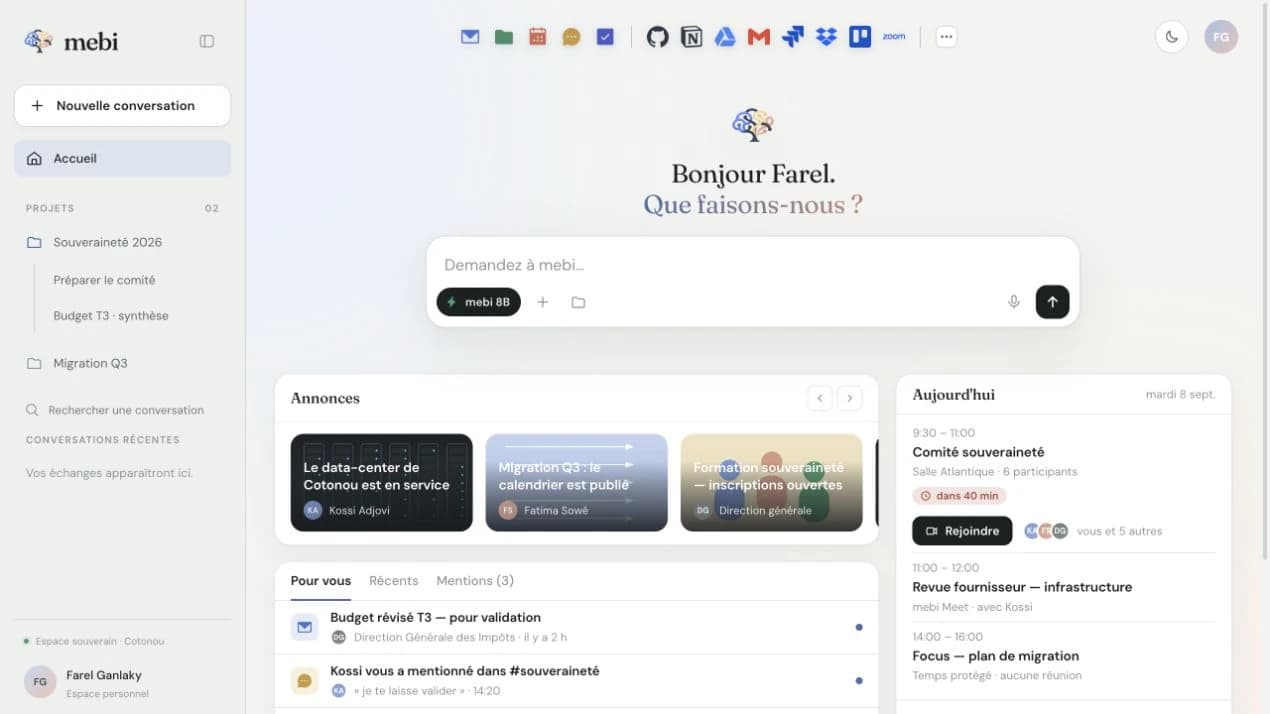The width and height of the screenshot is (1270, 714).
Task: Click Rechercher une conversation search field
Action: (122, 410)
